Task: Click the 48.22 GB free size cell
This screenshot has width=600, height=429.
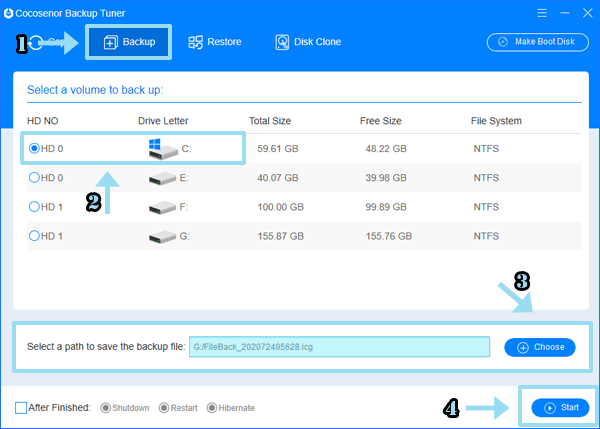Action: (x=386, y=148)
